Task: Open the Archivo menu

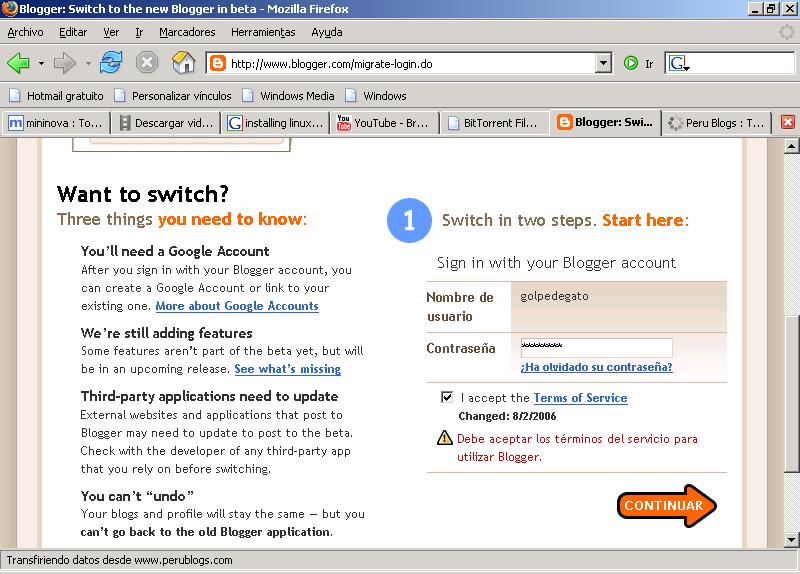Action: coord(25,32)
